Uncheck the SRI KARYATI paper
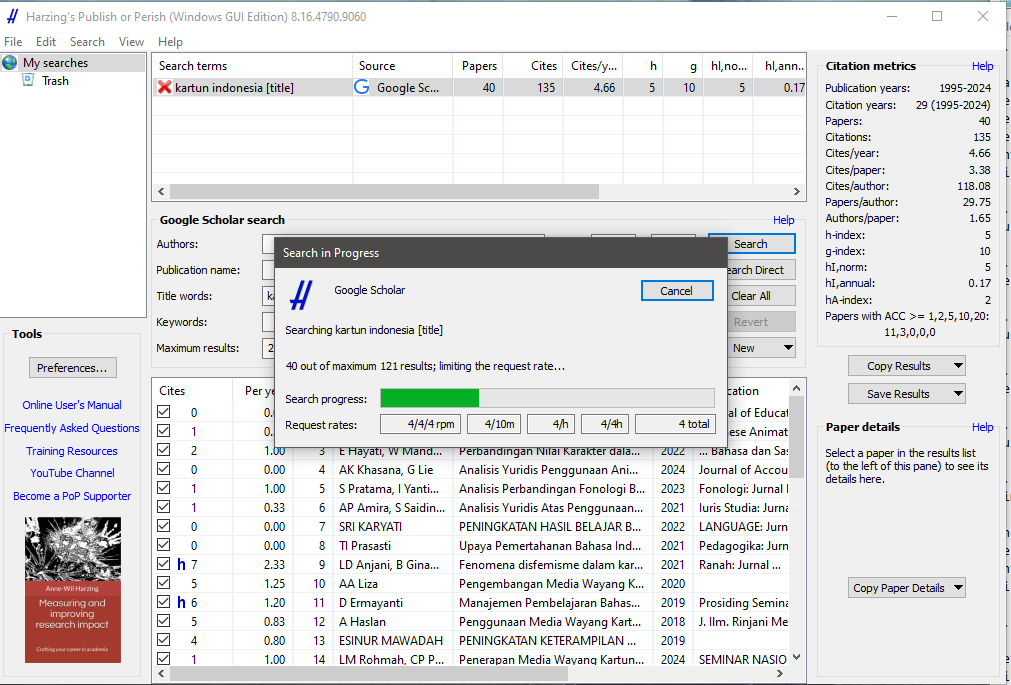 (x=164, y=526)
